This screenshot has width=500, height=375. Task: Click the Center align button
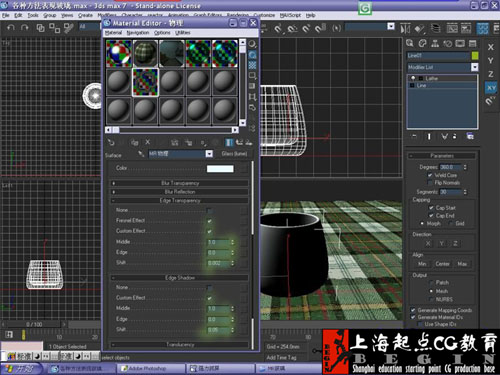(x=442, y=264)
